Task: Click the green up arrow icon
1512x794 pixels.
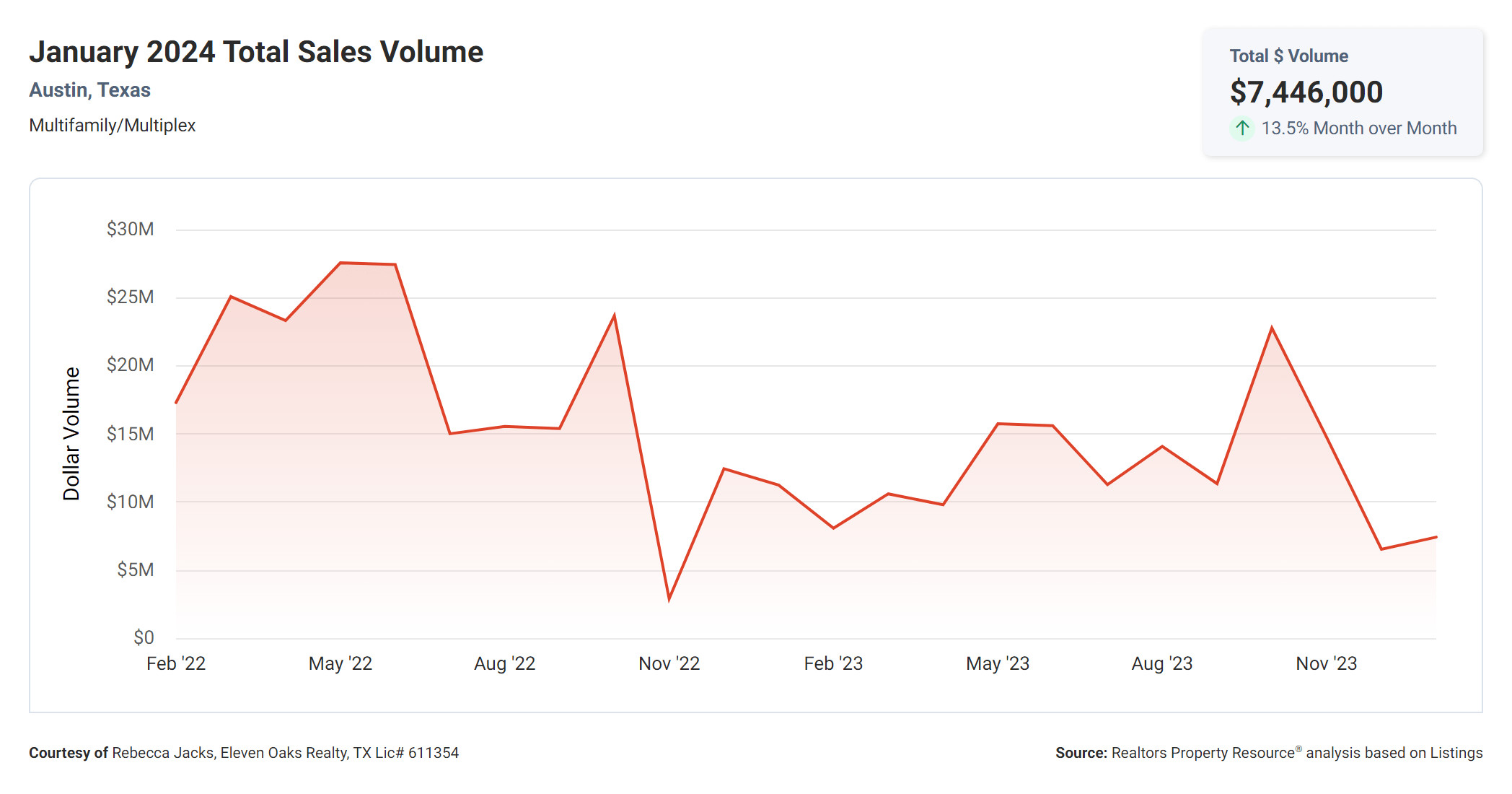Action: click(1241, 128)
